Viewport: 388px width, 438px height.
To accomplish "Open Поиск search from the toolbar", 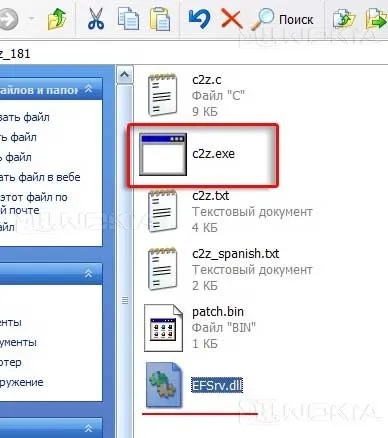I will (283, 19).
